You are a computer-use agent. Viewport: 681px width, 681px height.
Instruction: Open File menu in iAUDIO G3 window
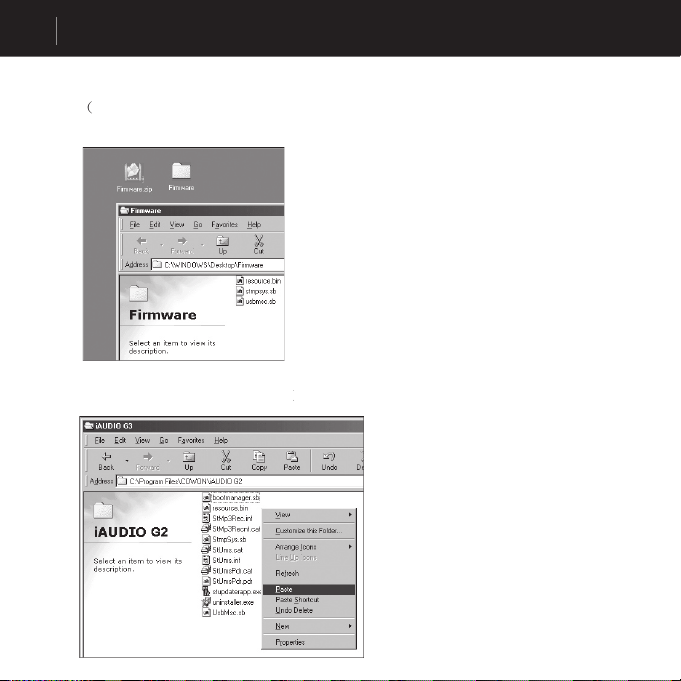99,440
